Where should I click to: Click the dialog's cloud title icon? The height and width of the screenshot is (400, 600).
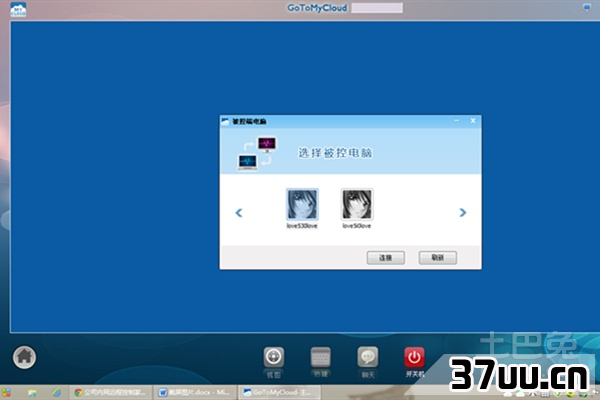pos(225,121)
